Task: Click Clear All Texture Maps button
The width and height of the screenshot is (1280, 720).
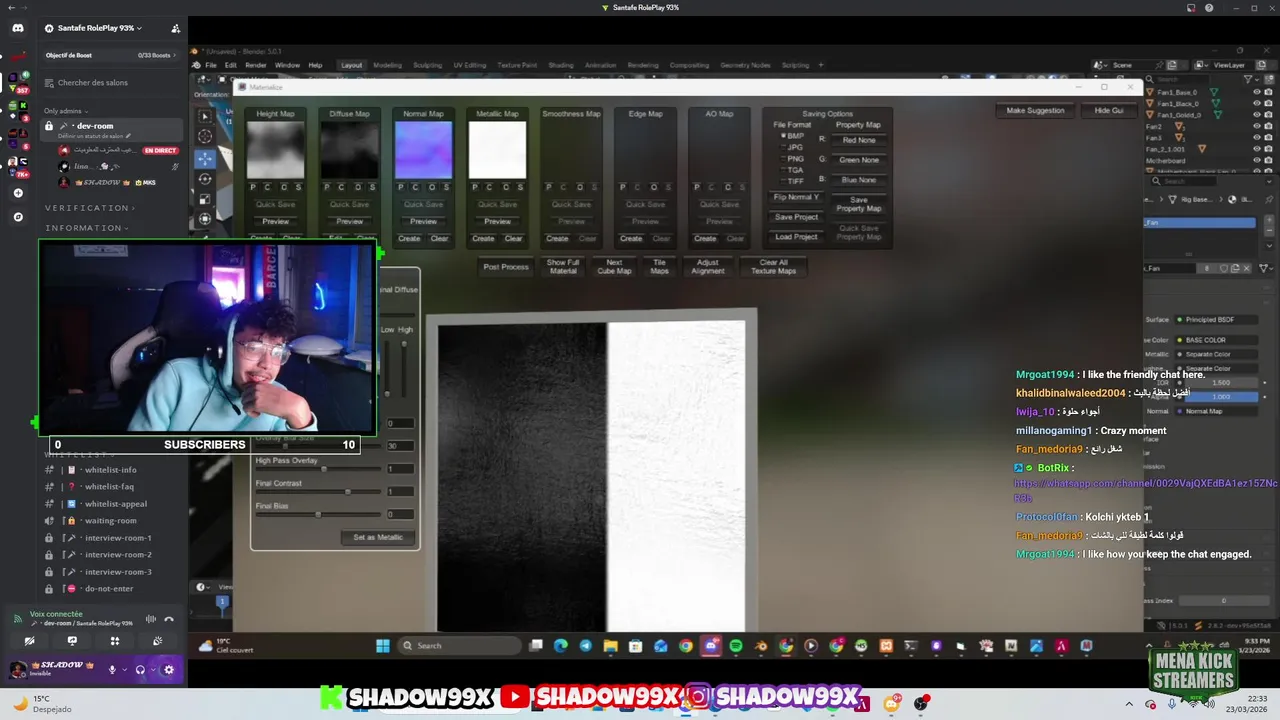Action: point(773,267)
